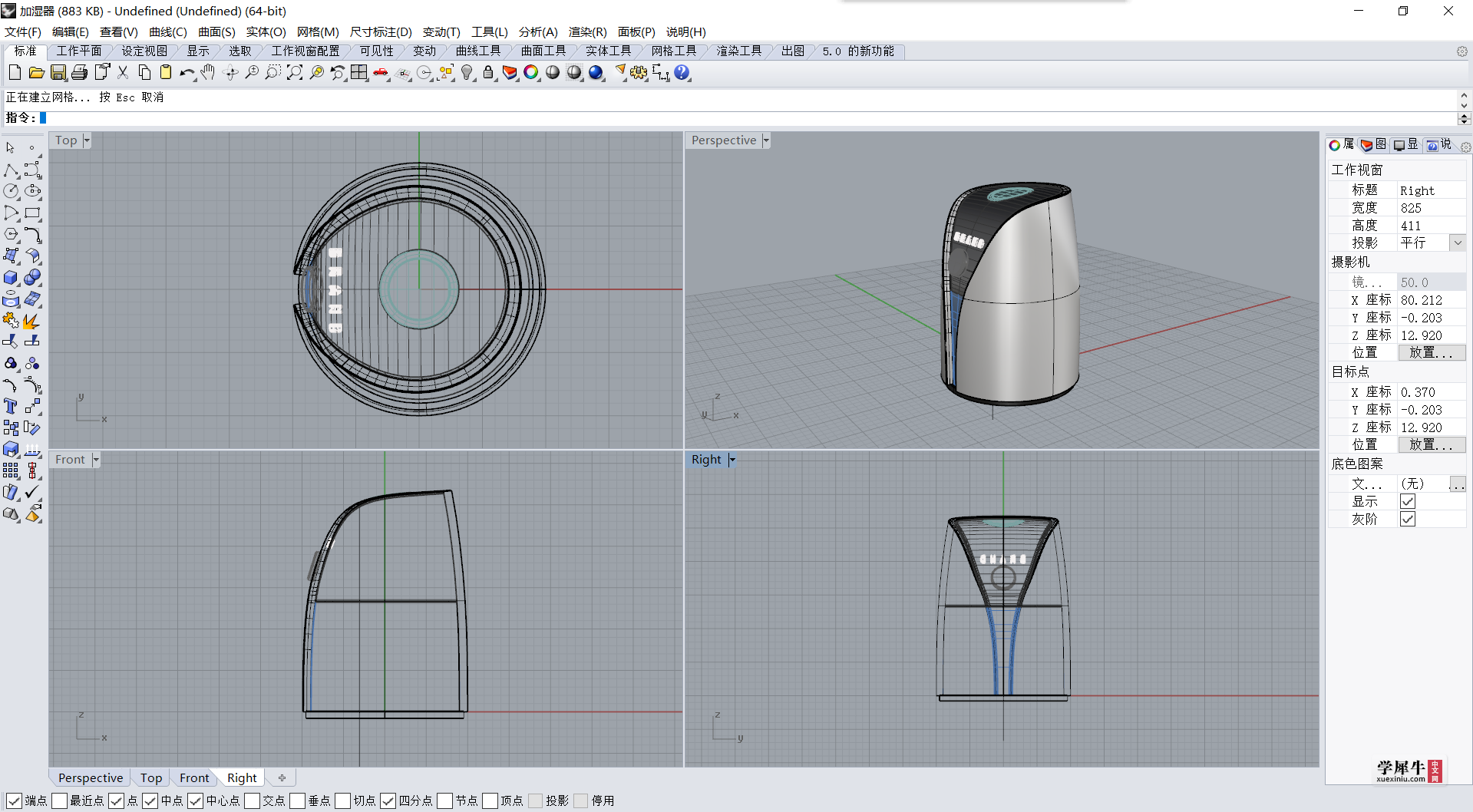Open the Perspective viewport dropdown arrow
The width and height of the screenshot is (1473, 812).
[765, 140]
